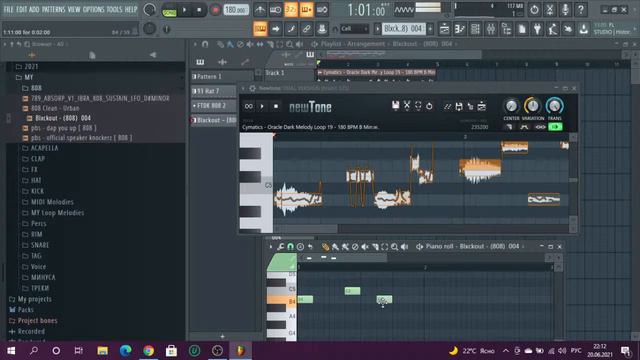Click NewTone save floppy disk icon
Screen dimensions: 640x360
coord(396,106)
